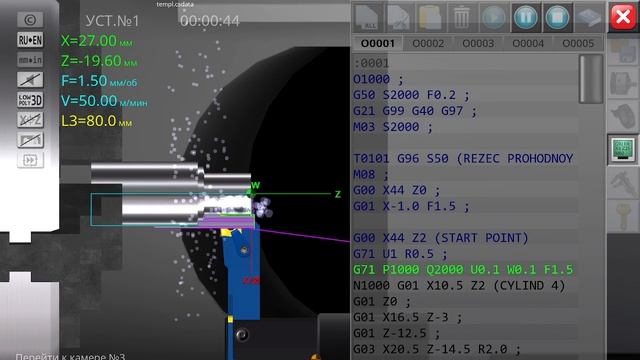Pause the running simulation
Image resolution: width=640 pixels, height=360 pixels.
(525, 18)
